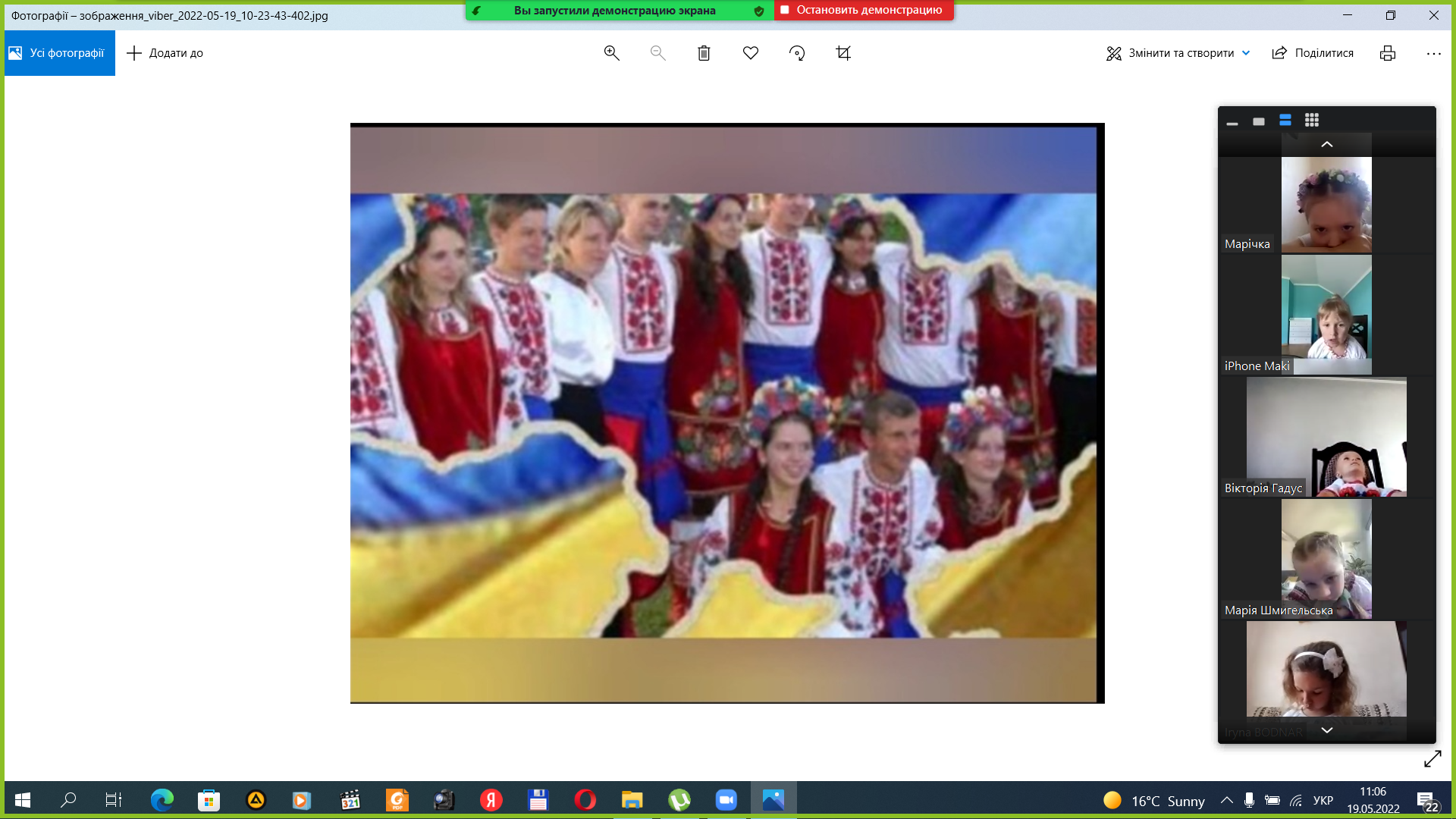Select Марія Шмигельська video thumbnail
This screenshot has height=819, width=1456.
pos(1326,559)
